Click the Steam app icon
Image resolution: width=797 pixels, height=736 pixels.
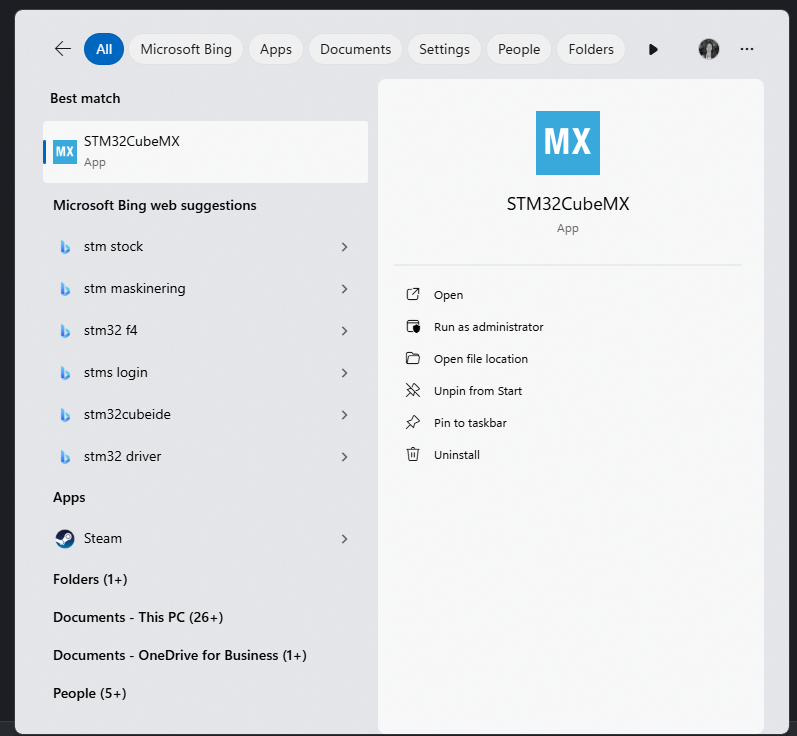coord(65,538)
